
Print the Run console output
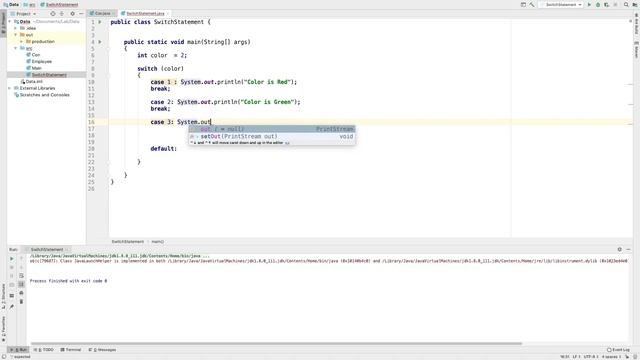coord(22,293)
